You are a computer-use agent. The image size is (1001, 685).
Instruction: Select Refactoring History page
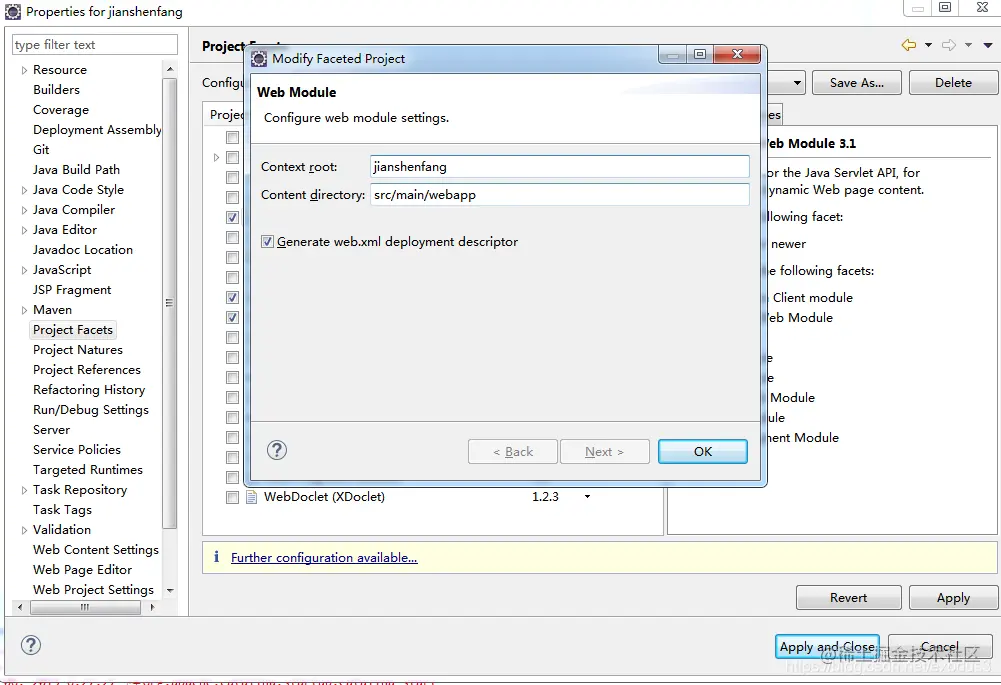pyautogui.click(x=89, y=389)
